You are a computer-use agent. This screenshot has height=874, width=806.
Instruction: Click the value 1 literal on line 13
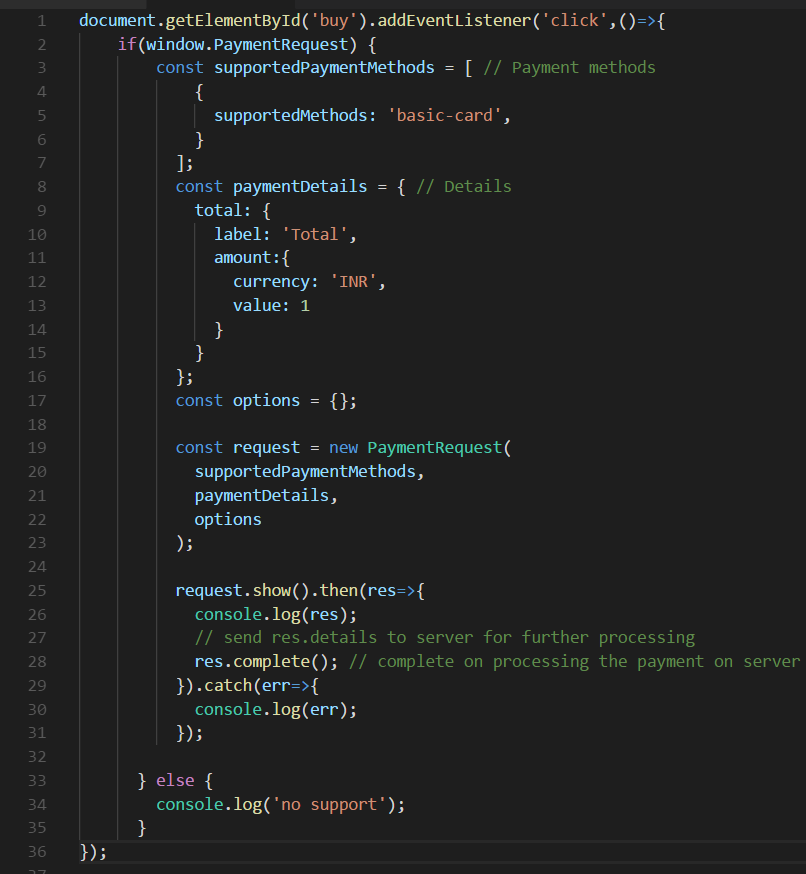click(x=305, y=305)
